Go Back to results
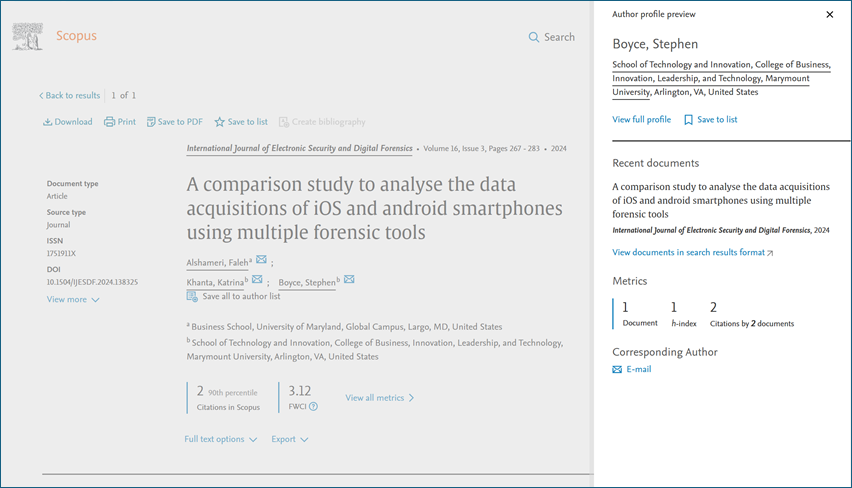 (70, 96)
